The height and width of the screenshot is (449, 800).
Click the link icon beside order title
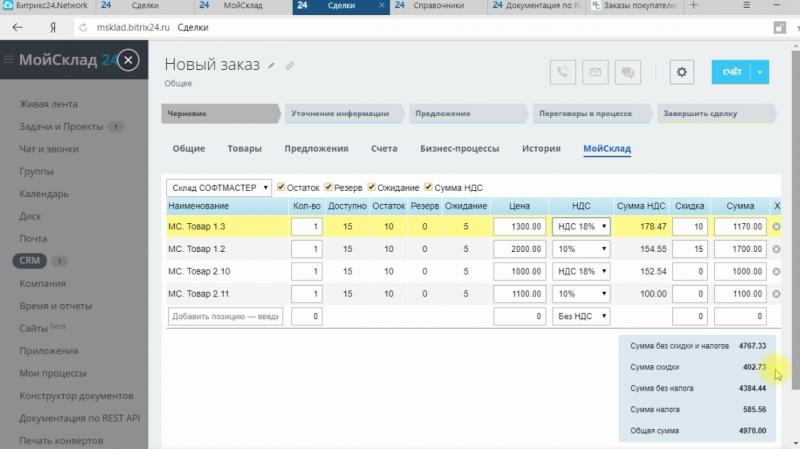click(x=289, y=65)
